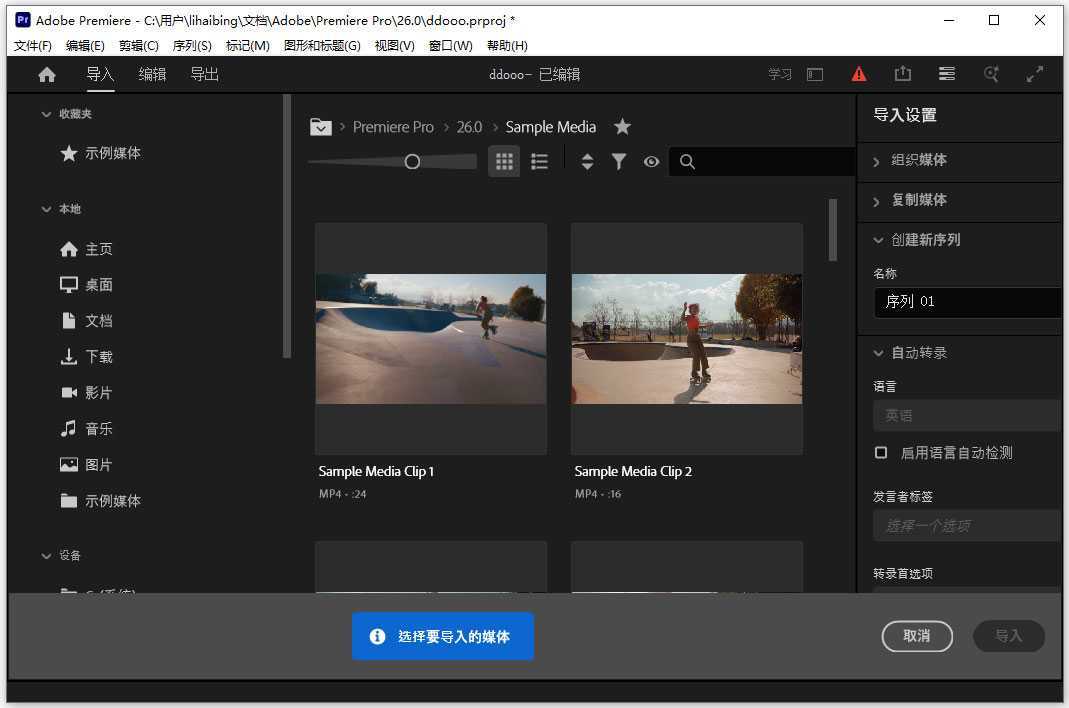1069x708 pixels.
Task: Click the sort order arrows icon
Action: (587, 161)
